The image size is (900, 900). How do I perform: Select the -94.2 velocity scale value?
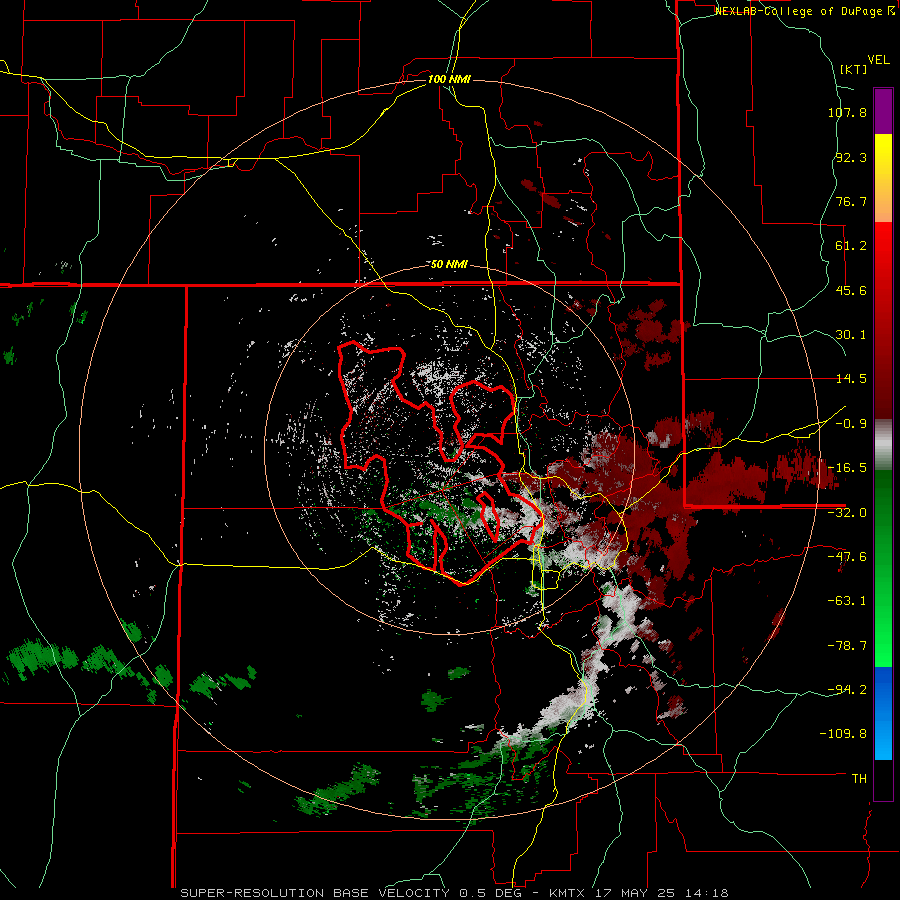[847, 690]
